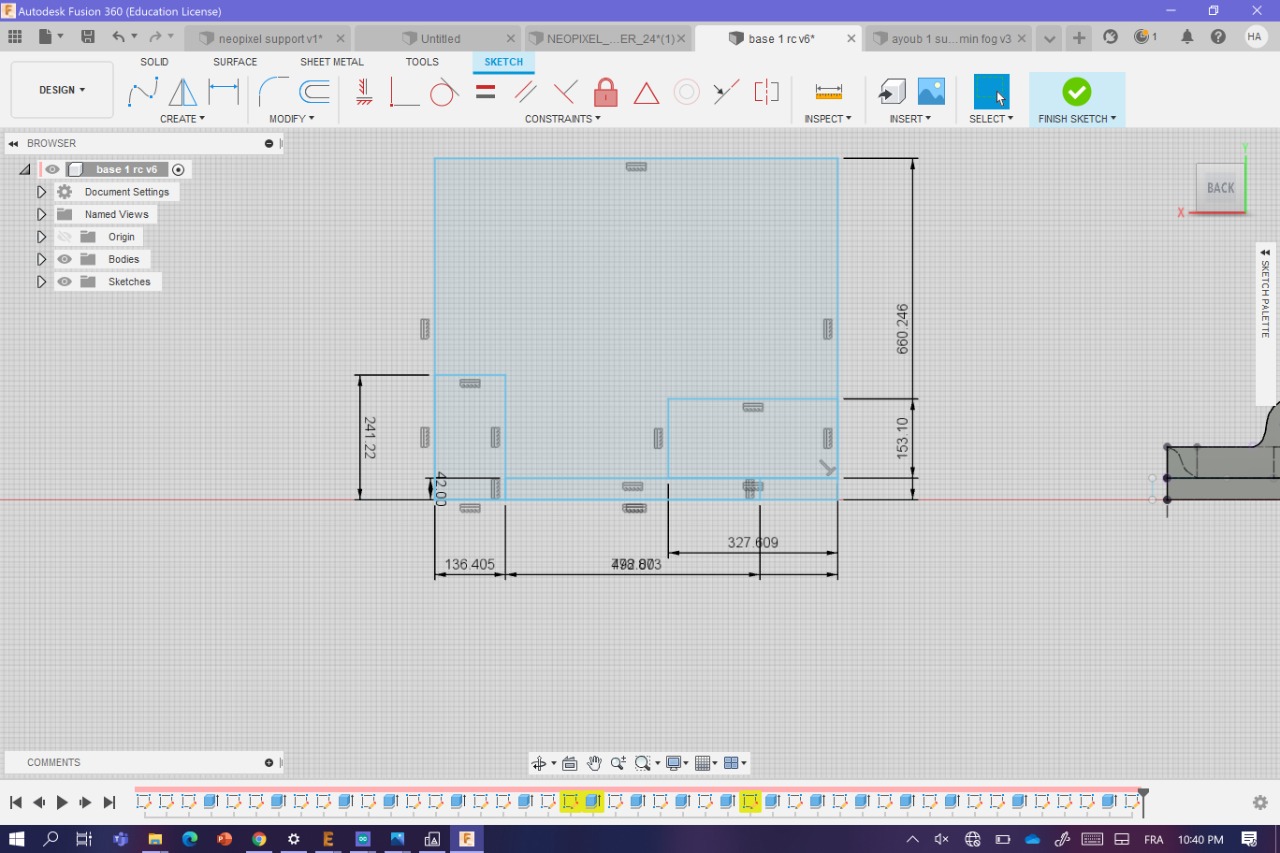Toggle visibility of the Origin folder
The width and height of the screenshot is (1280, 853).
[x=65, y=237]
